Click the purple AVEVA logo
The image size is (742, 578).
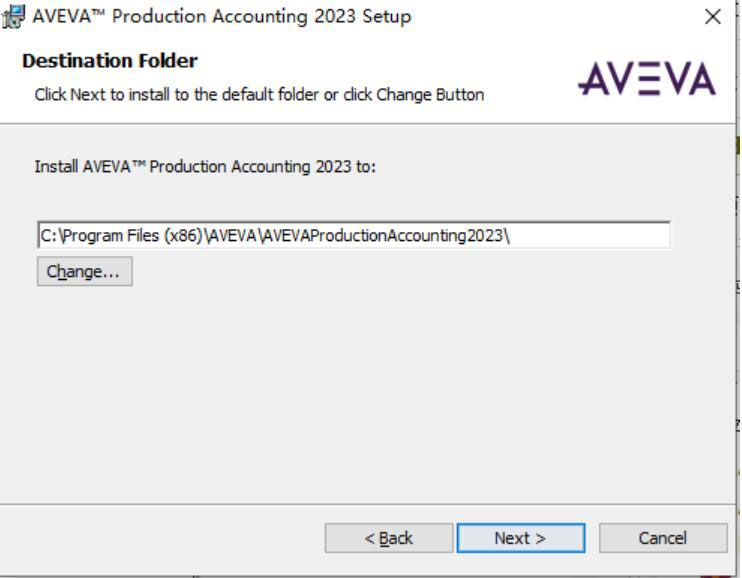pos(646,79)
